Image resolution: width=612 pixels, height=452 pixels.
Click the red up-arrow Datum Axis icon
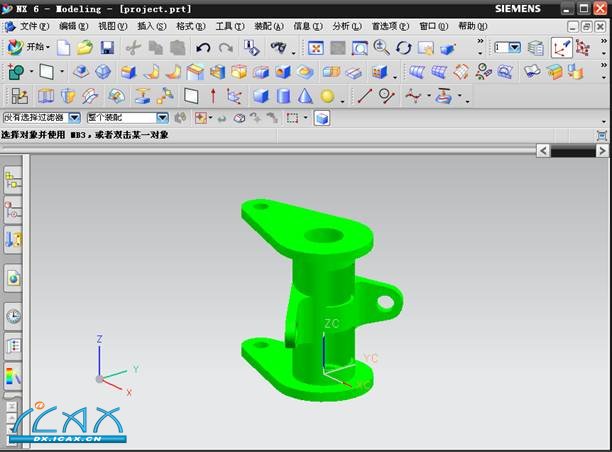tap(213, 96)
